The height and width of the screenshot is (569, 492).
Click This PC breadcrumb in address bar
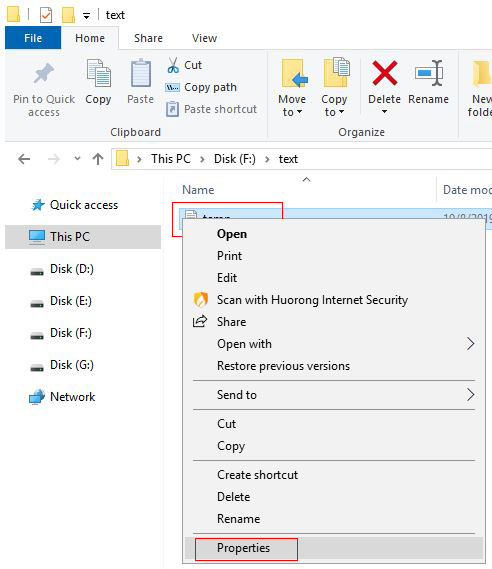[171, 159]
